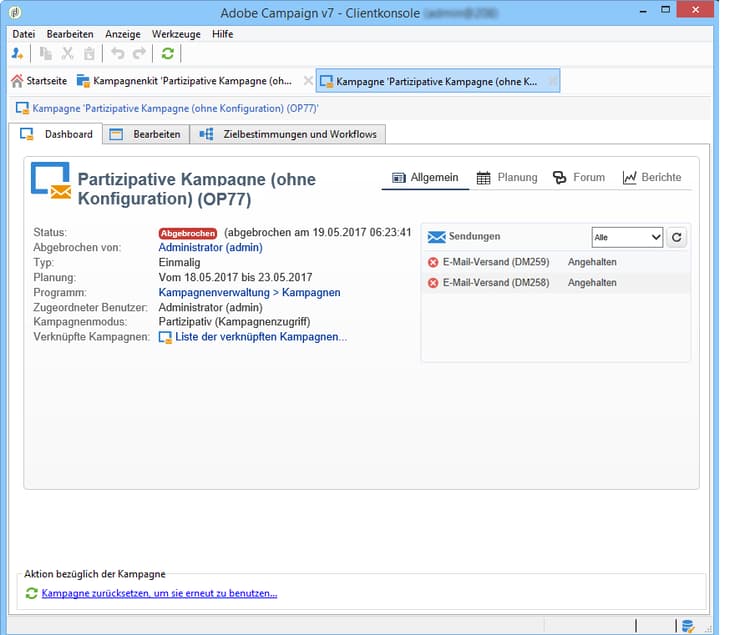Click the red error icon for DM259
This screenshot has width=750, height=635.
(x=433, y=262)
